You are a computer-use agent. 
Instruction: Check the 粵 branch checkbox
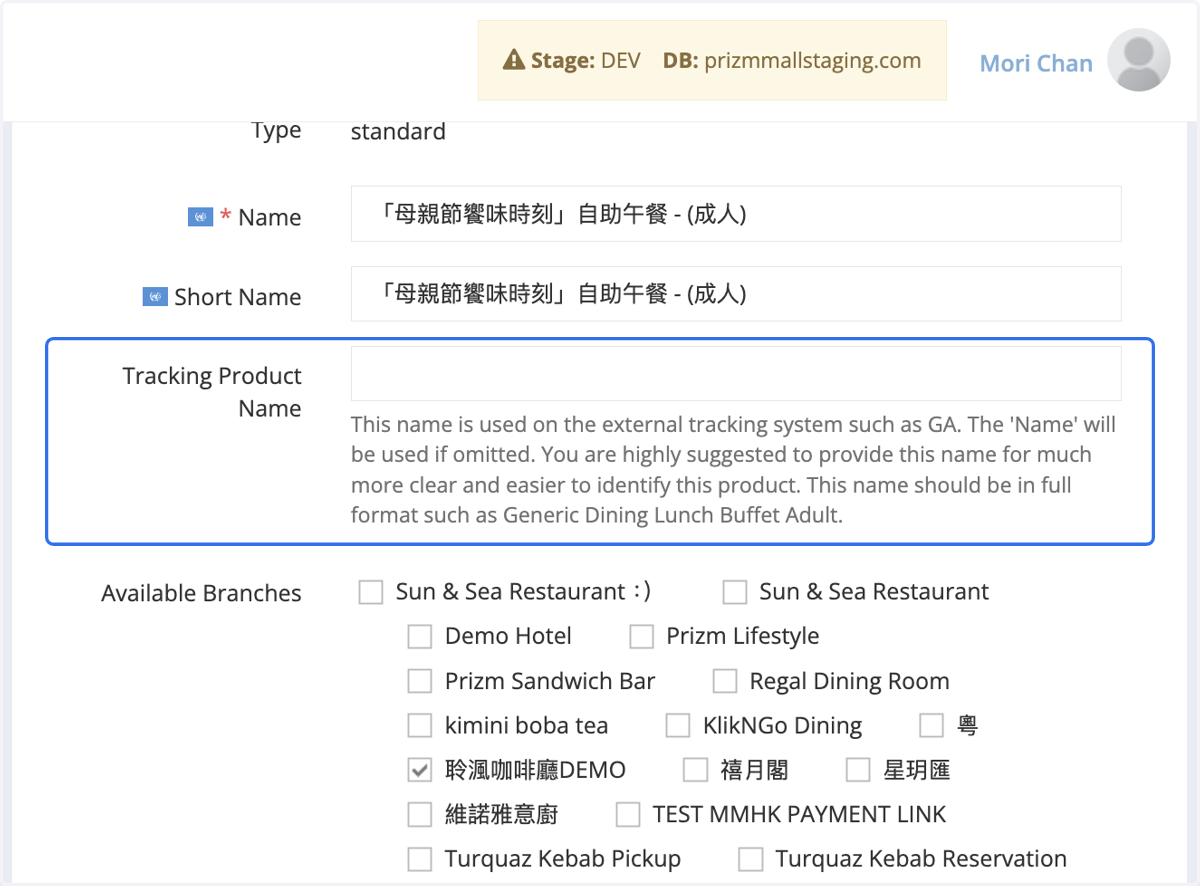point(931,725)
